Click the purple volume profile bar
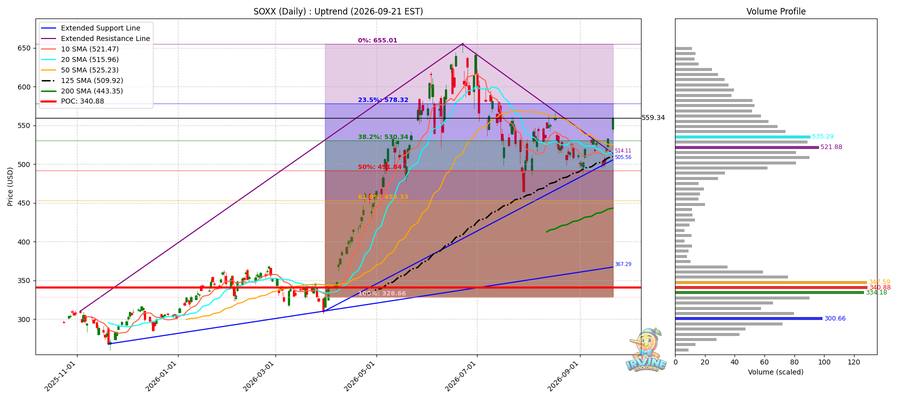The width and height of the screenshot is (900, 400). pyautogui.click(x=747, y=147)
